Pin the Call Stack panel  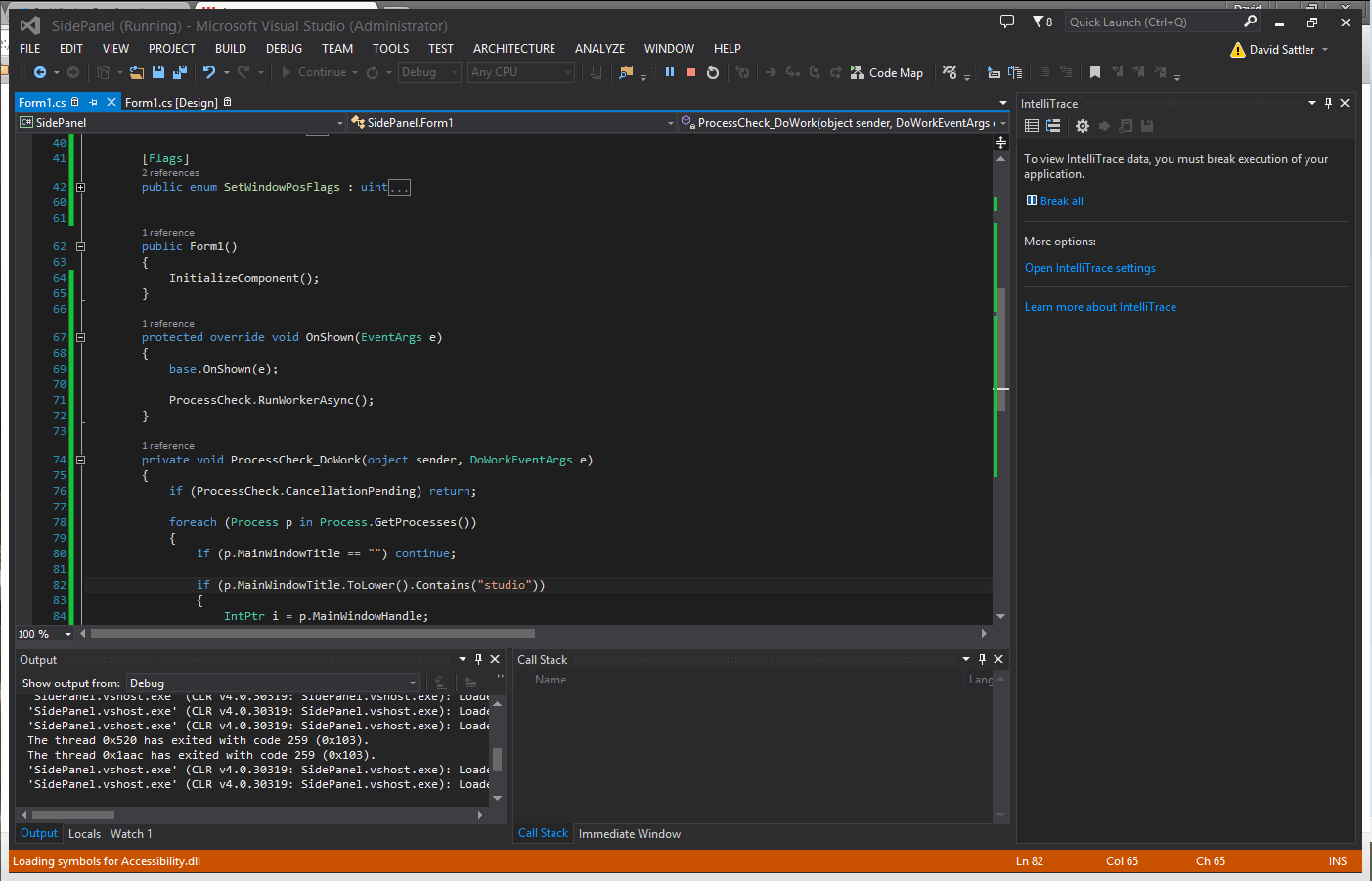(x=982, y=659)
